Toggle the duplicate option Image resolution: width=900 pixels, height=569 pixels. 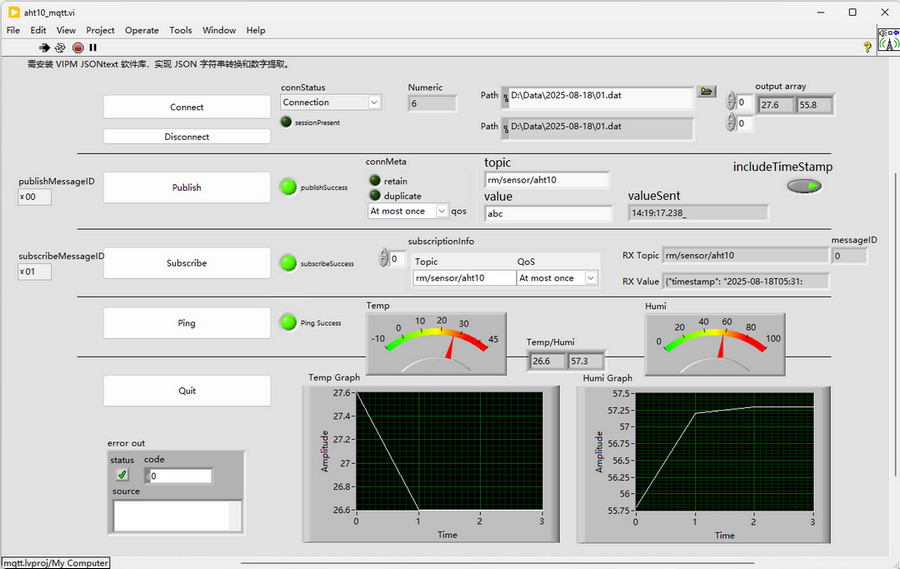[x=375, y=195]
